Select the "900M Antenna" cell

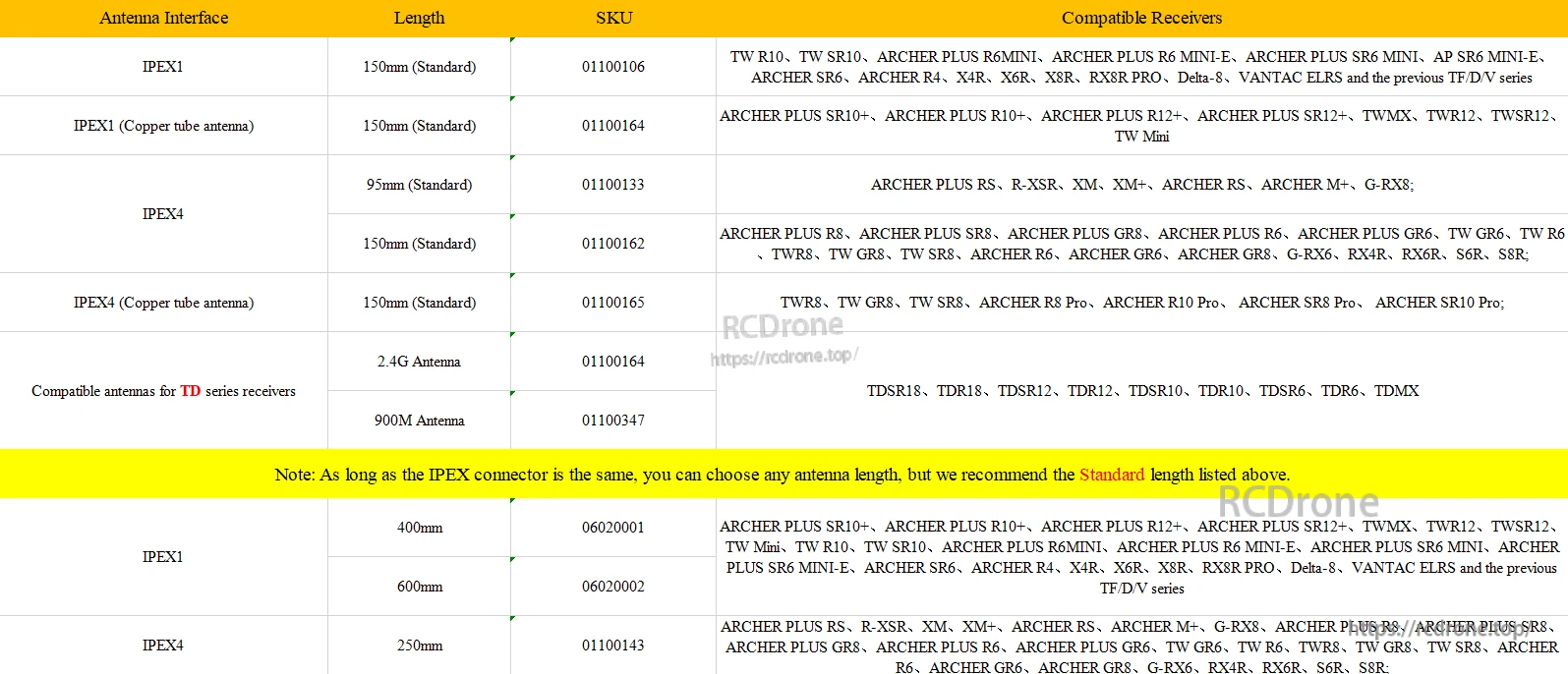click(419, 421)
